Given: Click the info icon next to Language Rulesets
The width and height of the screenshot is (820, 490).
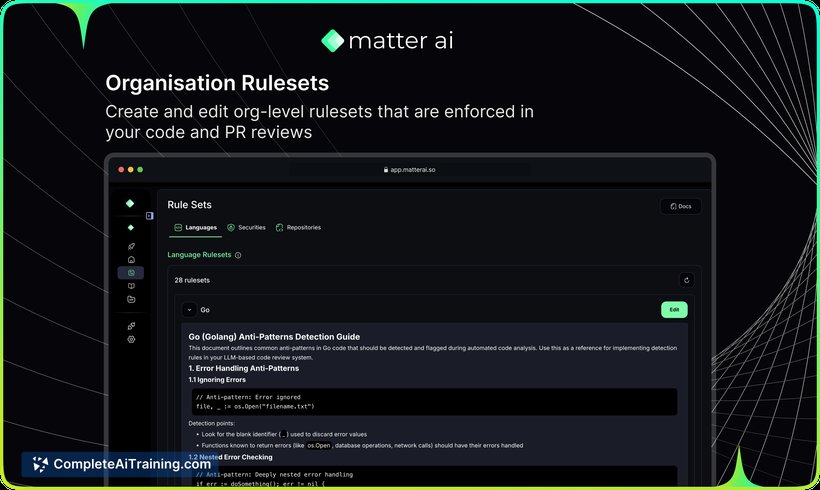Looking at the screenshot, I should pos(238,255).
